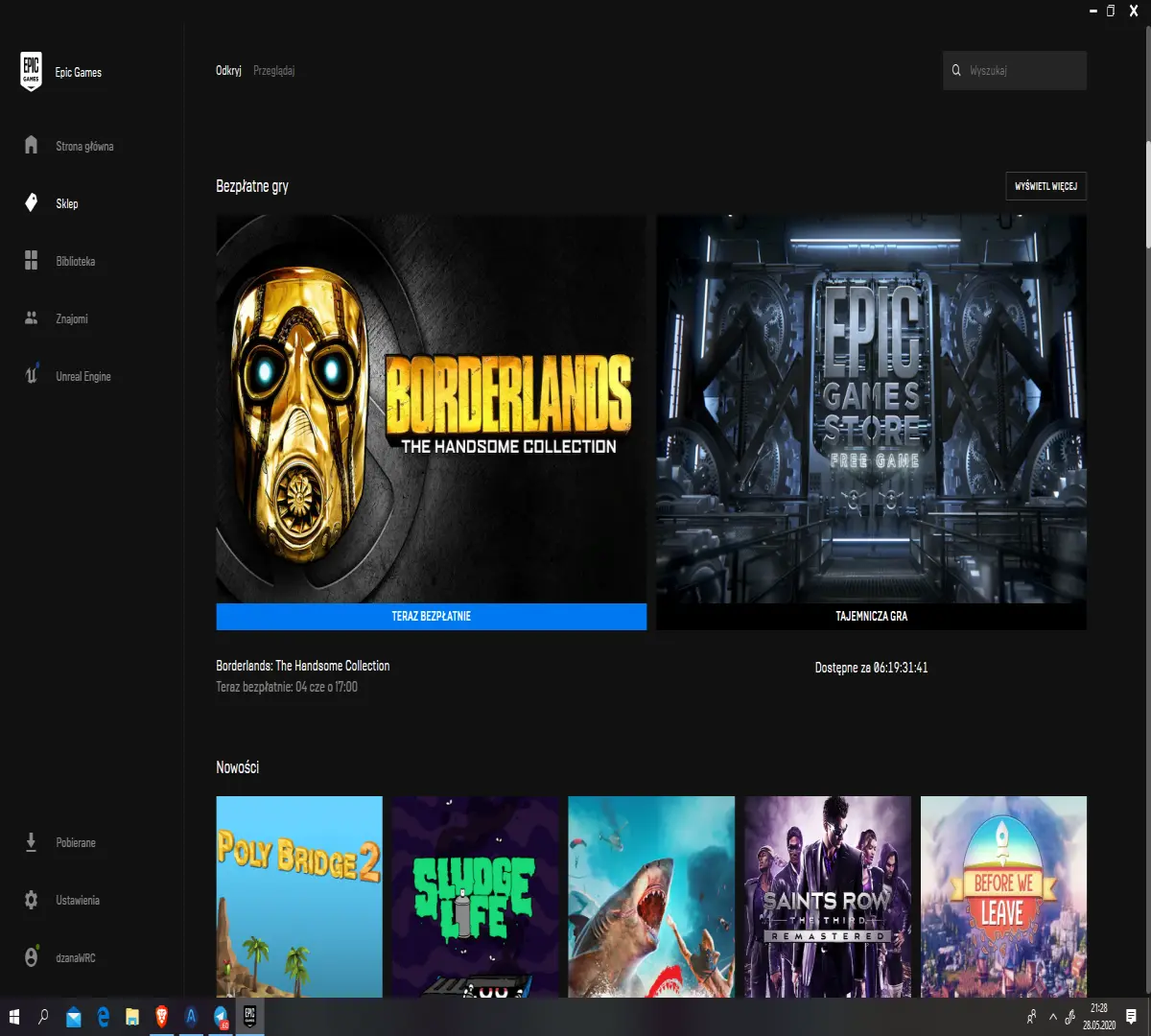Click the Borderlands: The Handsome Collection title text
This screenshot has height=1036, width=1151.
(x=303, y=666)
